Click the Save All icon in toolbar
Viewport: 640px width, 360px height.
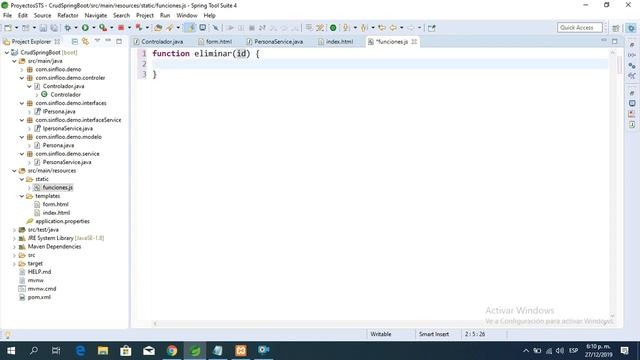[x=54, y=28]
